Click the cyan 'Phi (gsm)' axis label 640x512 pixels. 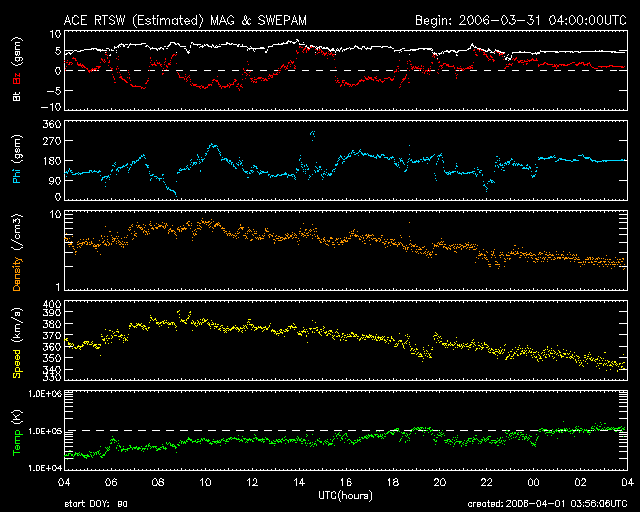(x=17, y=159)
